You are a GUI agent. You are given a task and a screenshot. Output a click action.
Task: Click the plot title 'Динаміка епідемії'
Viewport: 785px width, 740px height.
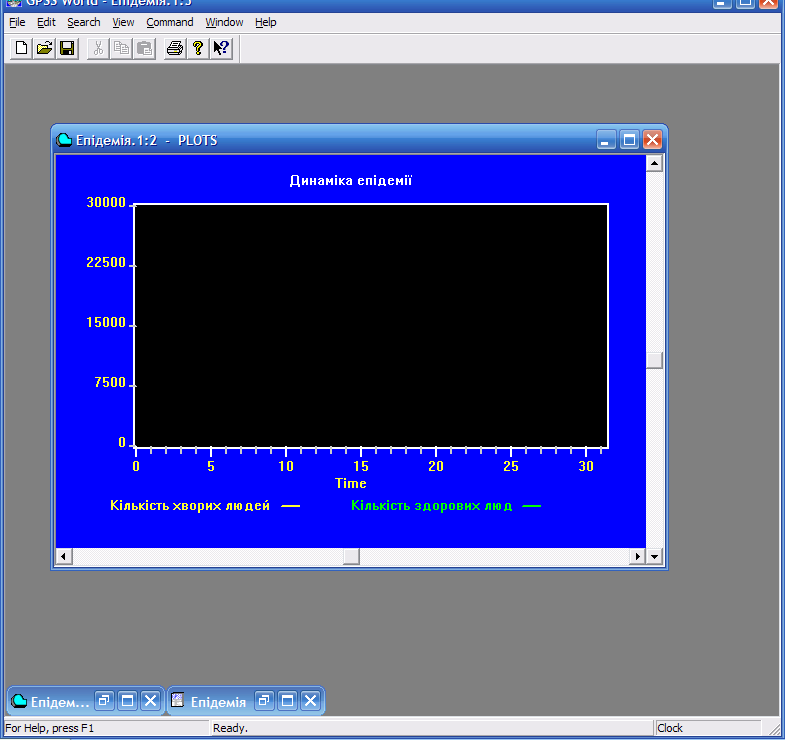[x=350, y=180]
